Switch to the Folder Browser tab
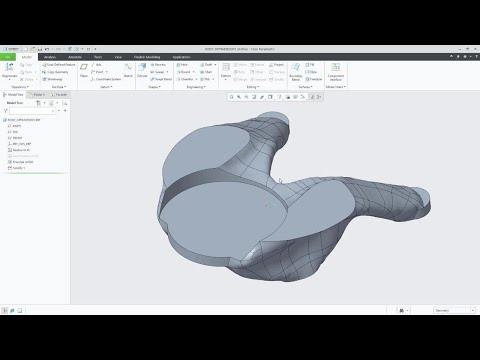The width and height of the screenshot is (480, 360). 37,95
